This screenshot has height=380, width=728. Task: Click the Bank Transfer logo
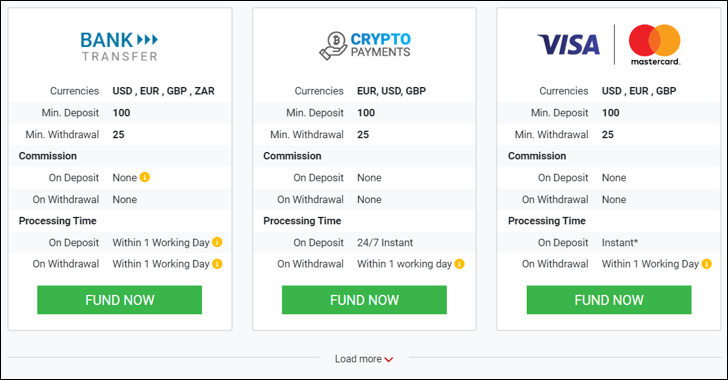[120, 46]
